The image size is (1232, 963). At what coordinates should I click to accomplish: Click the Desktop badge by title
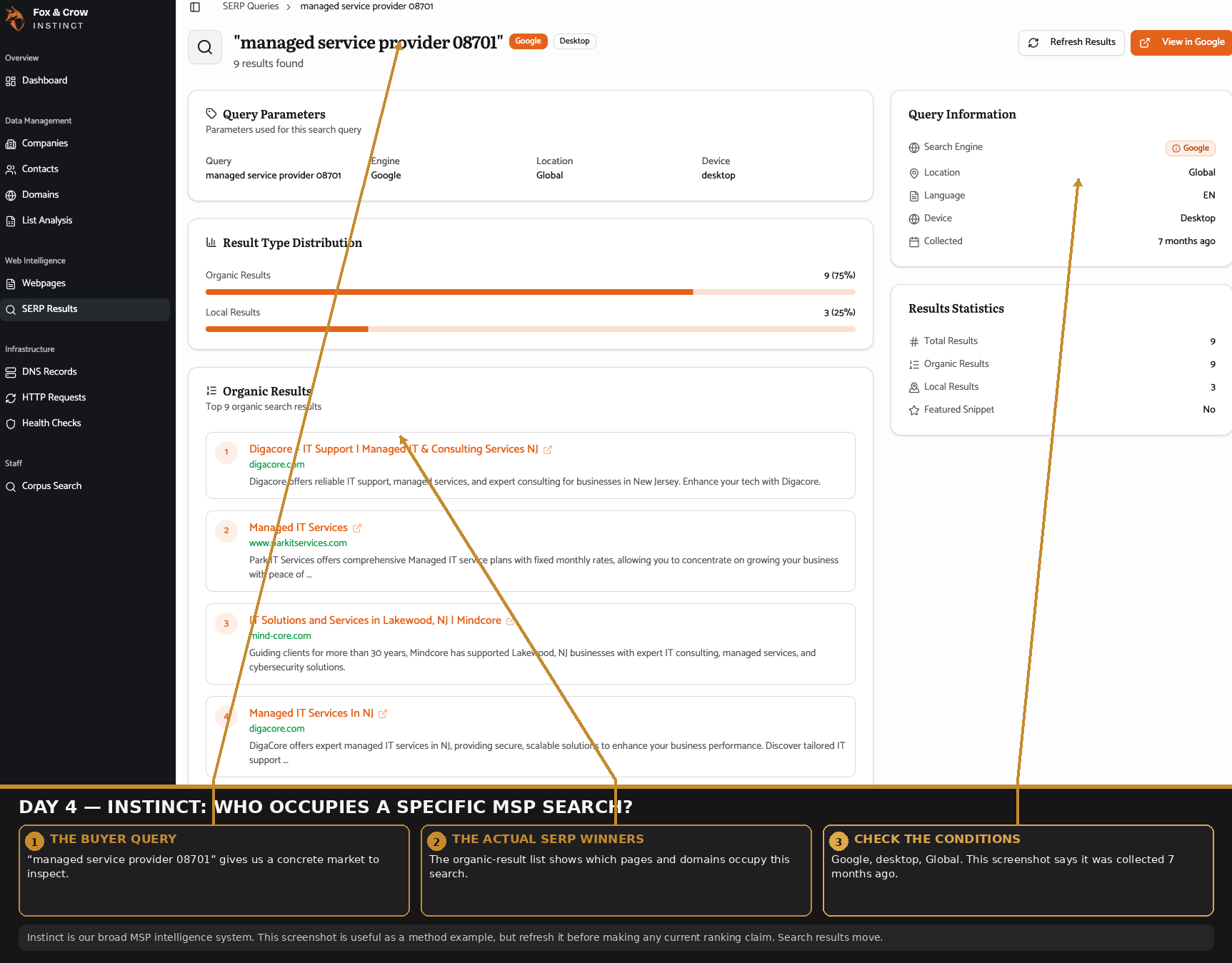(x=574, y=41)
